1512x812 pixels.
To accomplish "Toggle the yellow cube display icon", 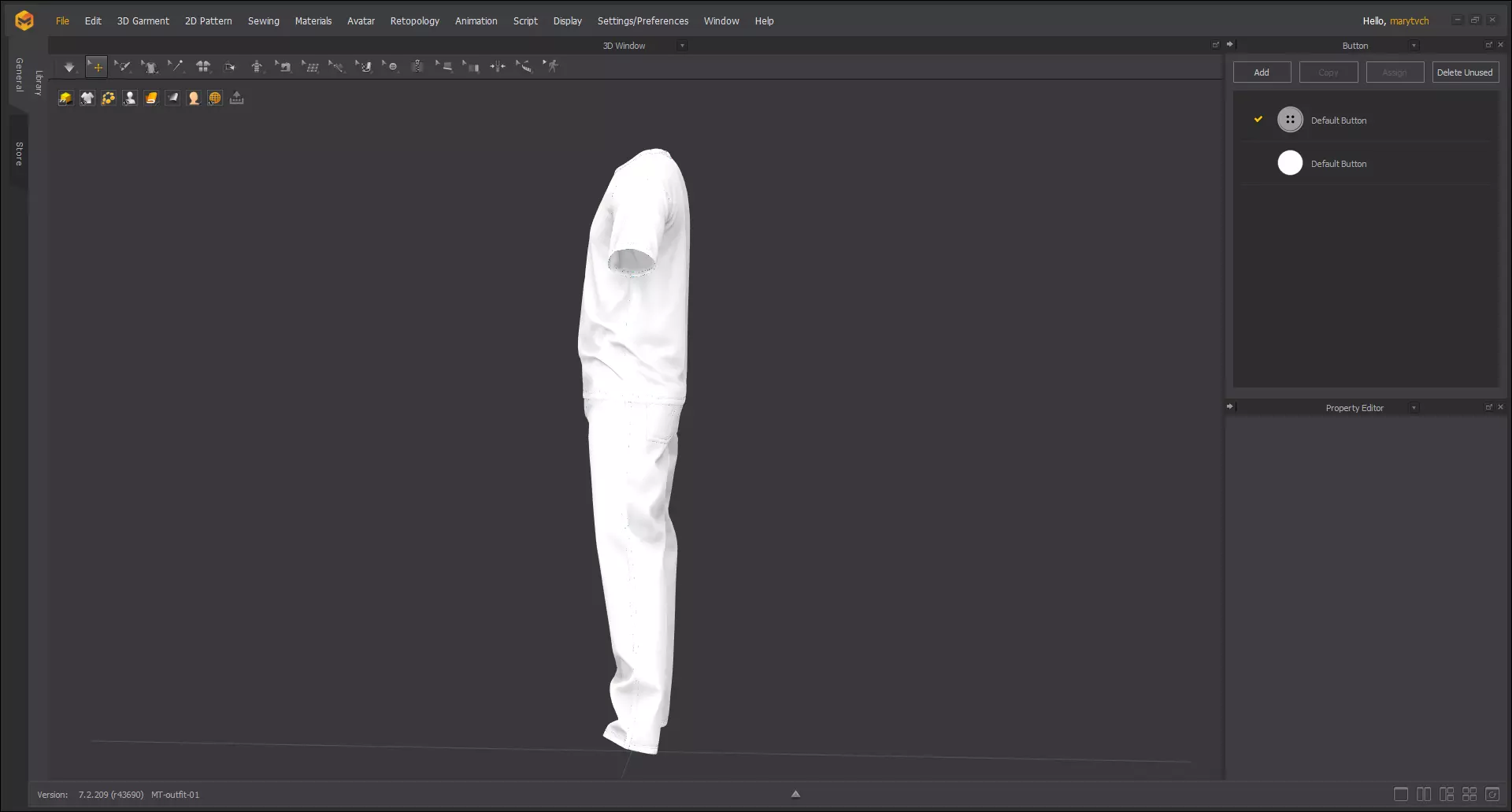I will coord(65,98).
